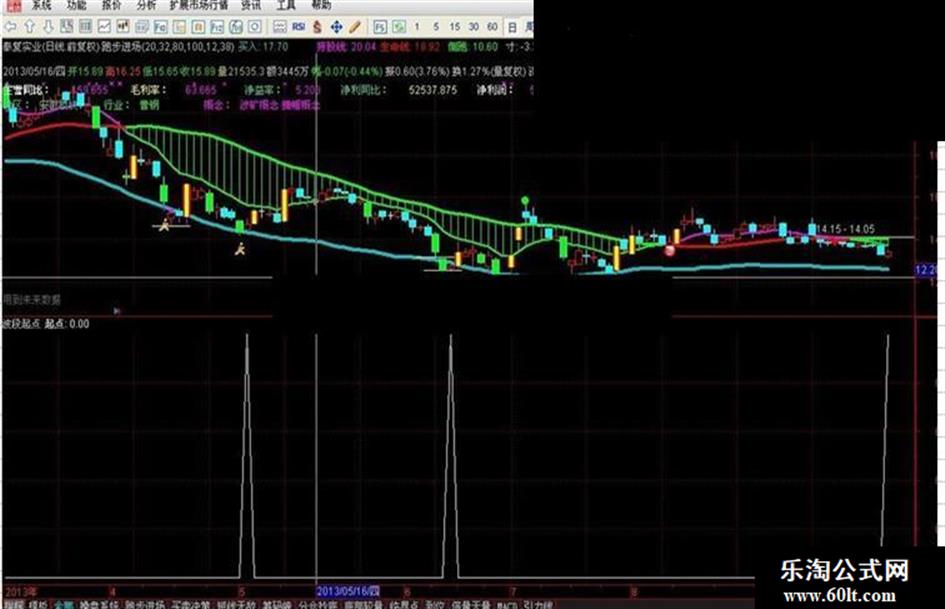The width and height of the screenshot is (945, 609).
Task: Open the line chart view icon
Action: [x=104, y=27]
